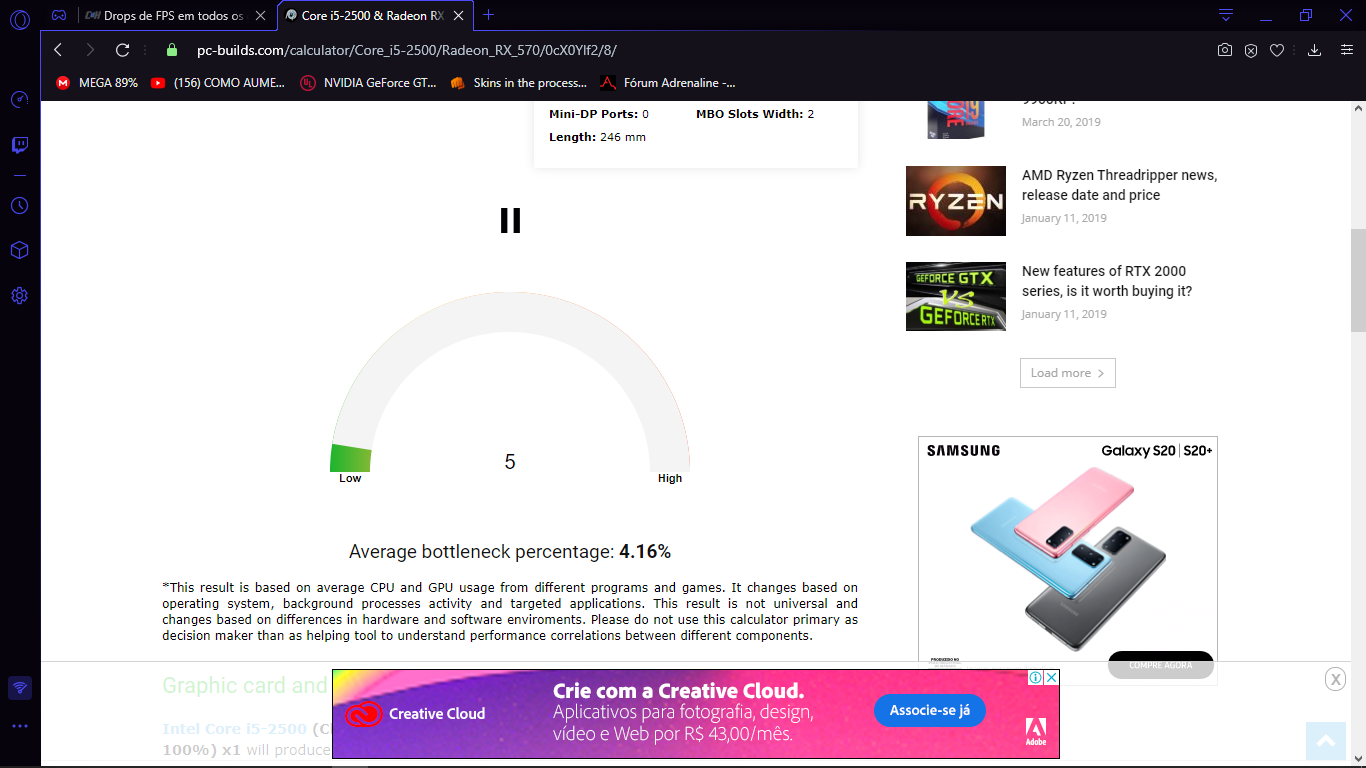
Task: Dismiss bottom ad bar with round X
Action: pyautogui.click(x=1335, y=679)
